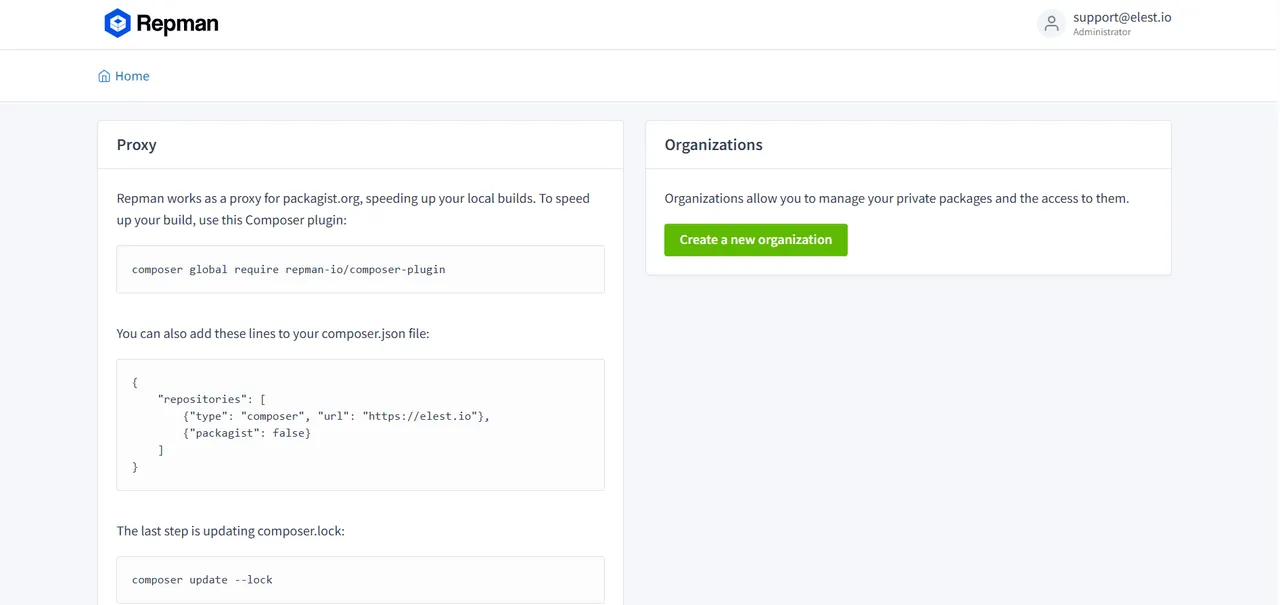Click the Organizations description sentence
Image resolution: width=1280 pixels, height=605 pixels.
tap(897, 198)
